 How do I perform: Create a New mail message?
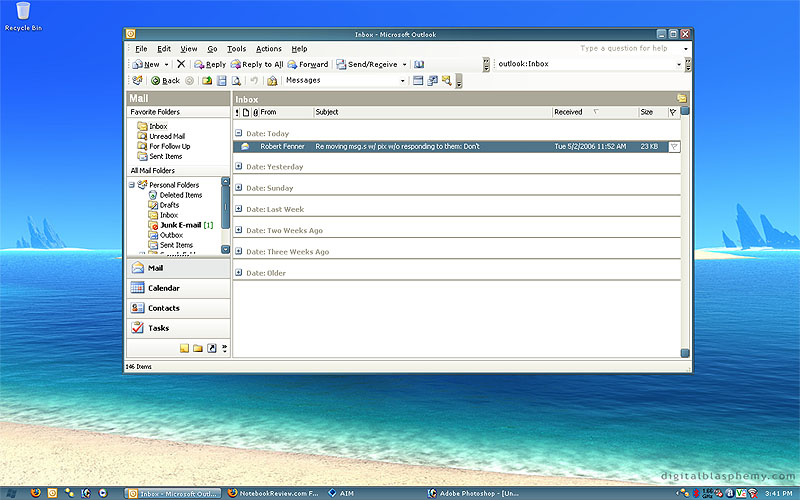click(146, 64)
